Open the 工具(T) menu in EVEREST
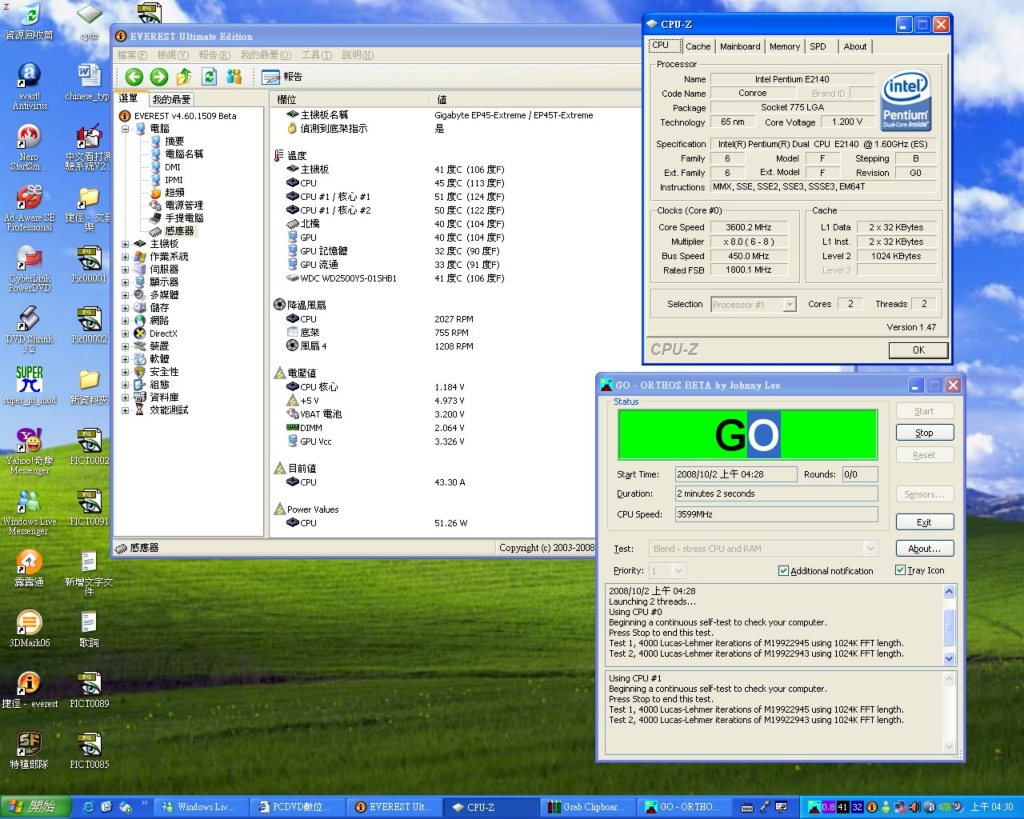Screen dimensions: 1024x819 [316, 55]
